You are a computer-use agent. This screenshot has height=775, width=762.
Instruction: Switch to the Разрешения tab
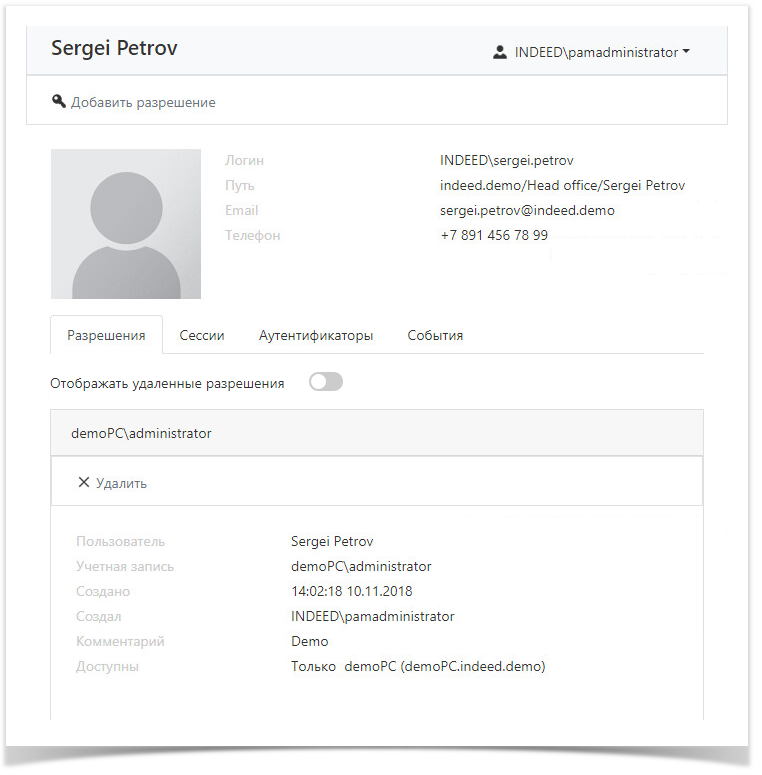105,336
